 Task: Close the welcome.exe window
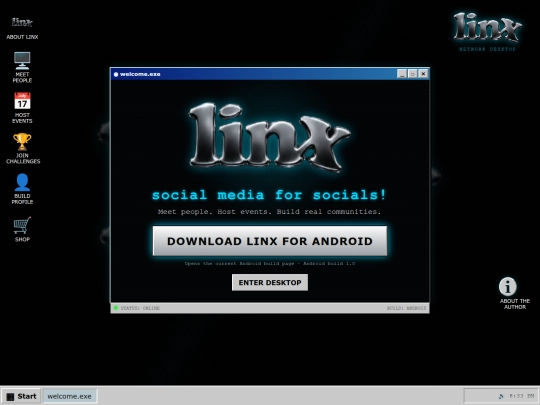(x=423, y=74)
